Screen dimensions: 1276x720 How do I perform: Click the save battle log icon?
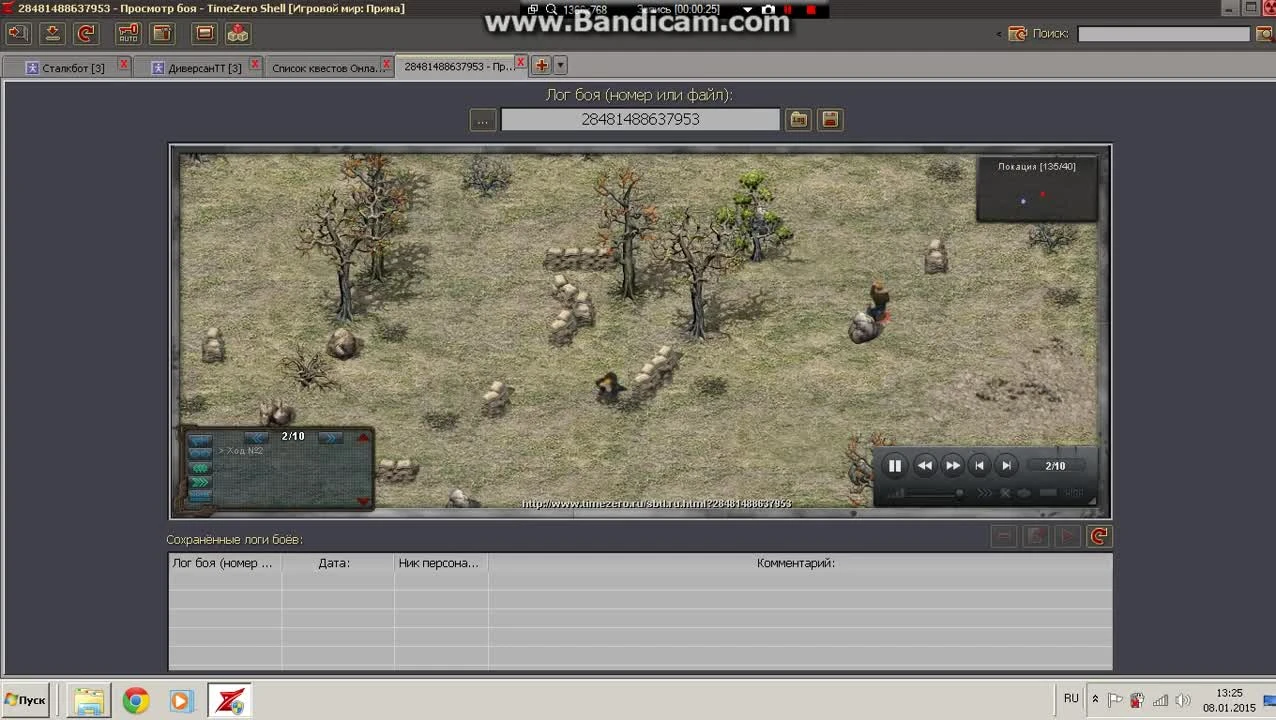[830, 120]
